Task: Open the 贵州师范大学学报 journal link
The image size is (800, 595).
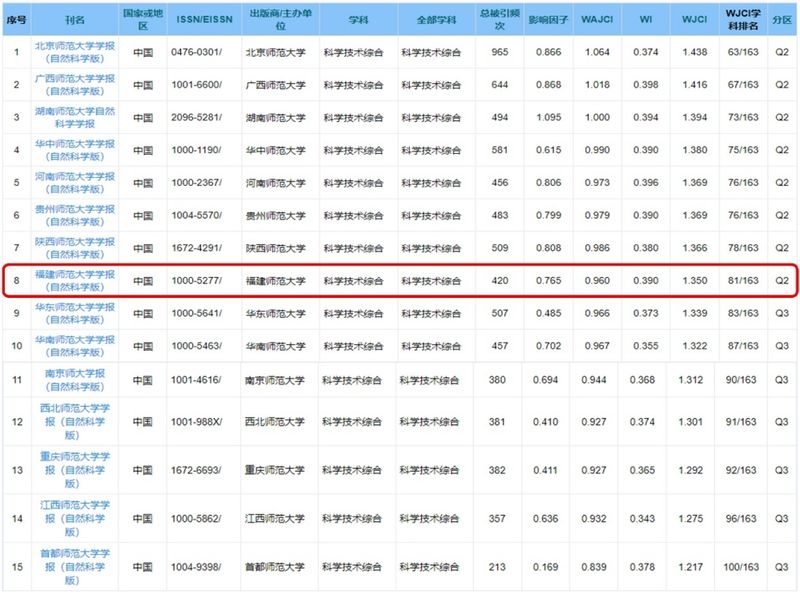Action: 75,215
